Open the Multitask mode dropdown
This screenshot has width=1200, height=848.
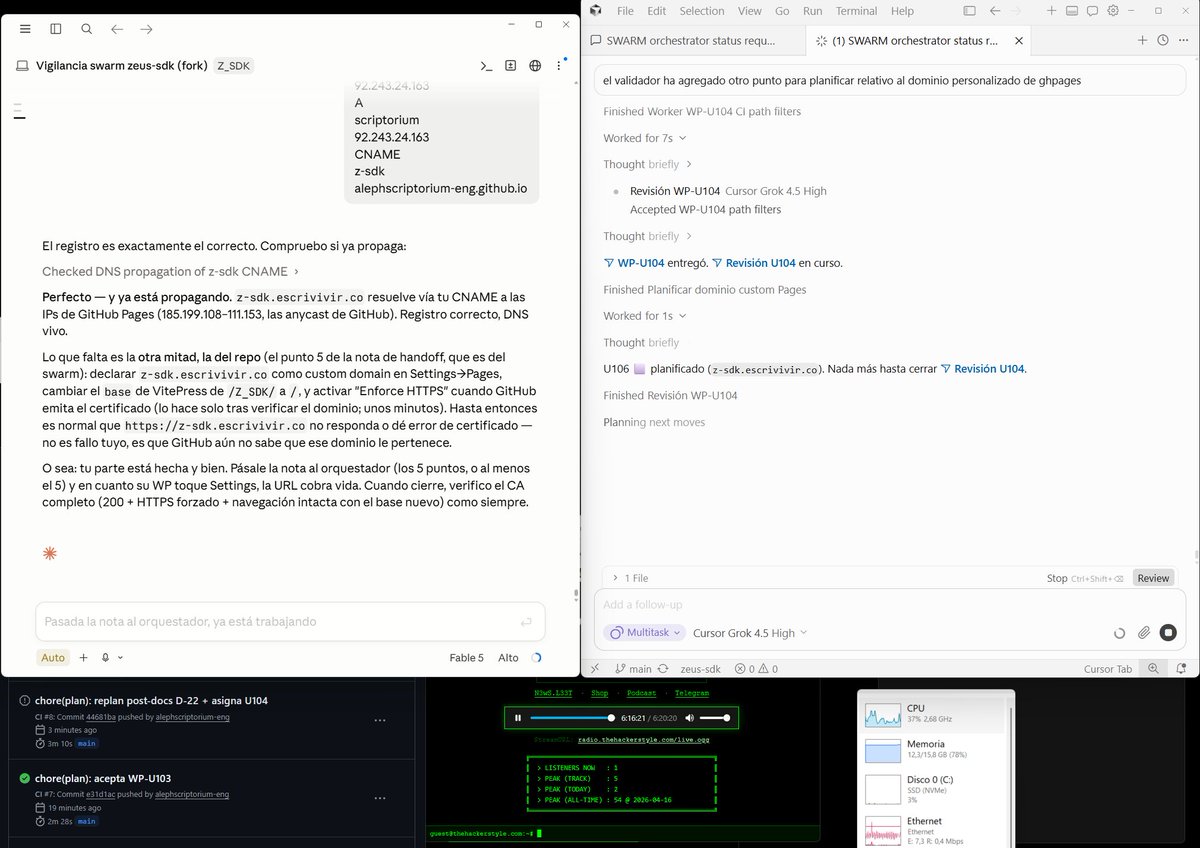pos(644,633)
